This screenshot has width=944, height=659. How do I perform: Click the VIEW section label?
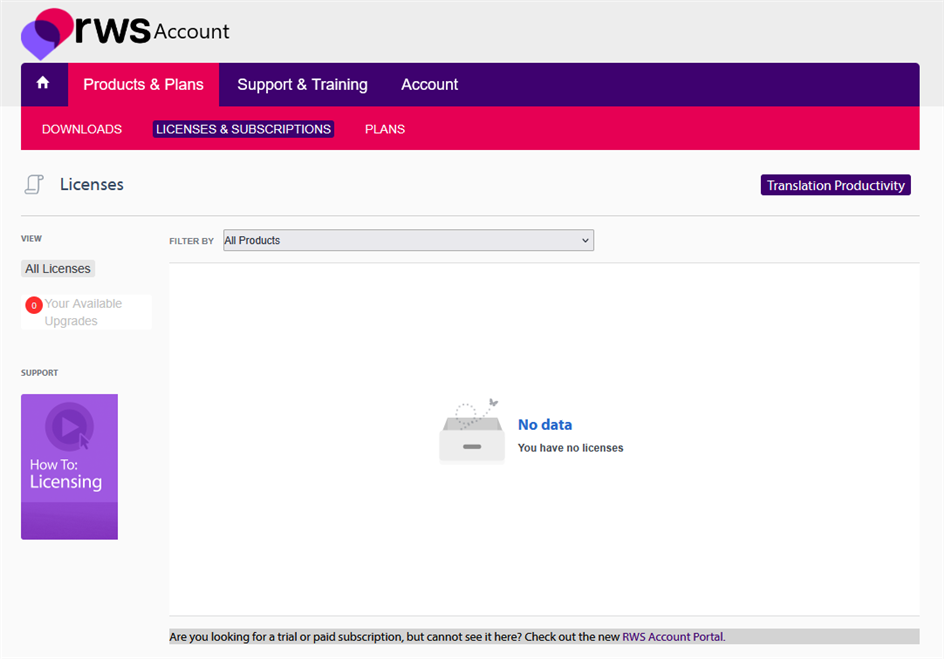click(x=31, y=238)
